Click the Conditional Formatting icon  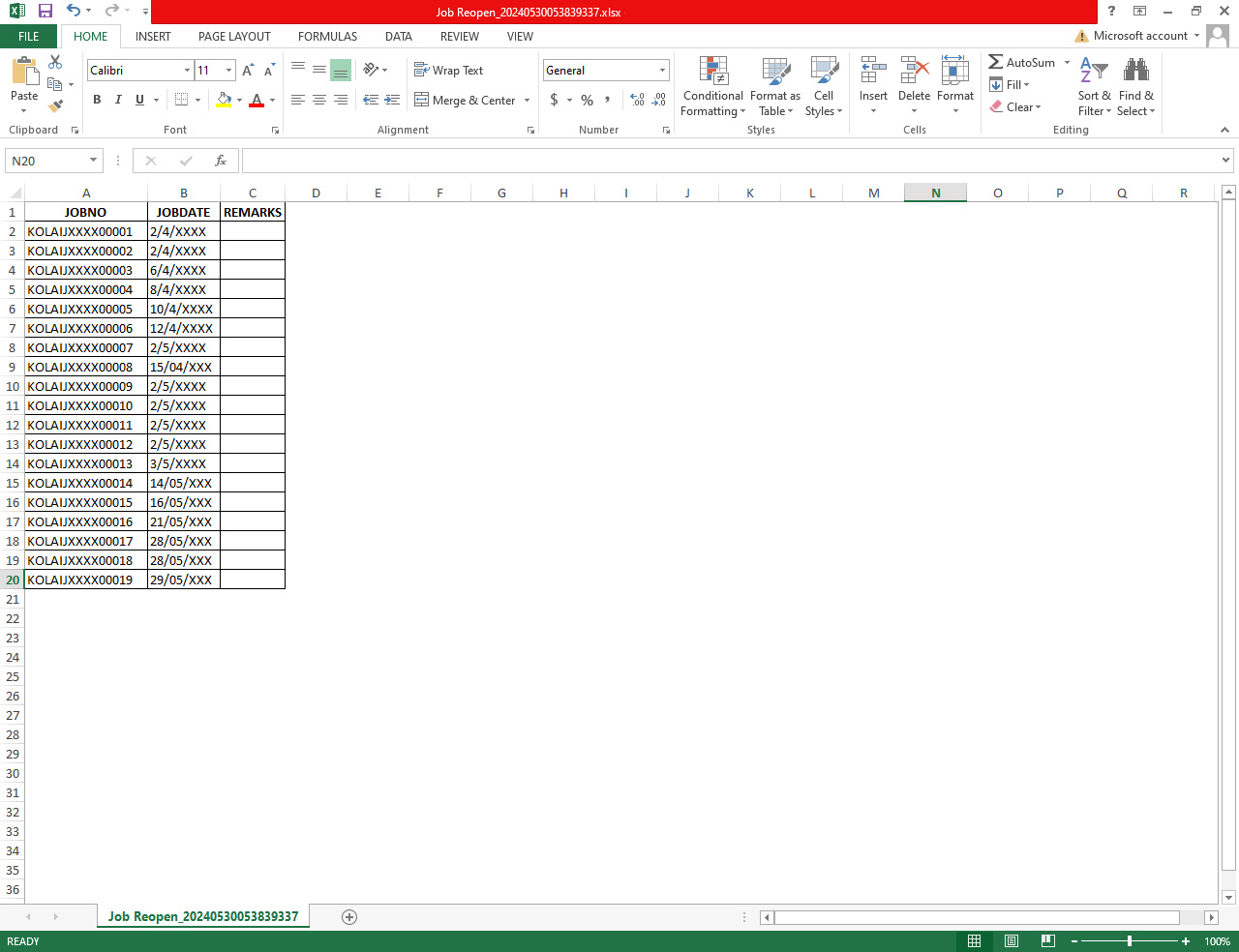[x=713, y=72]
